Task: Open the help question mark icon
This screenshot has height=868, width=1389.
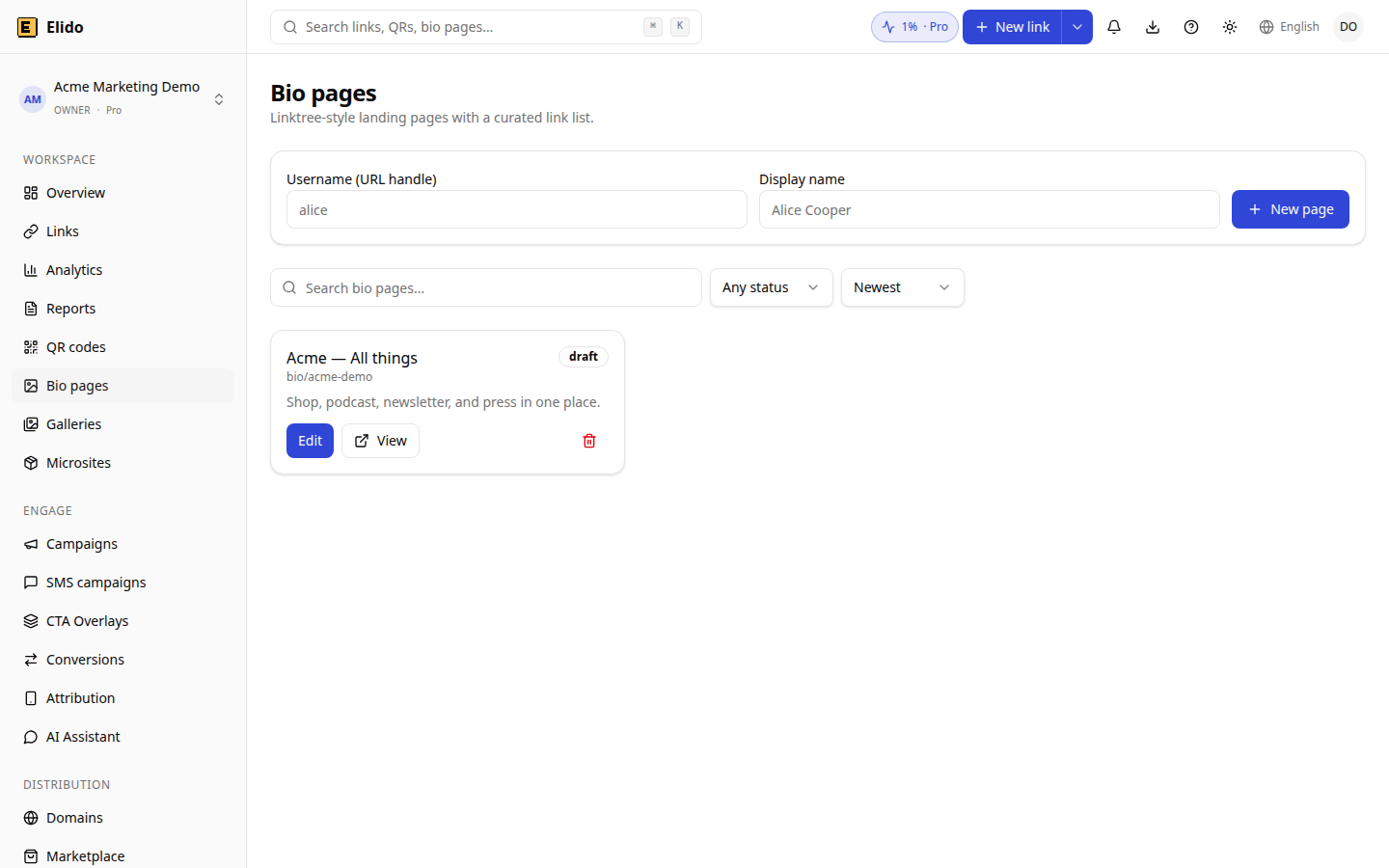Action: pos(1191,27)
